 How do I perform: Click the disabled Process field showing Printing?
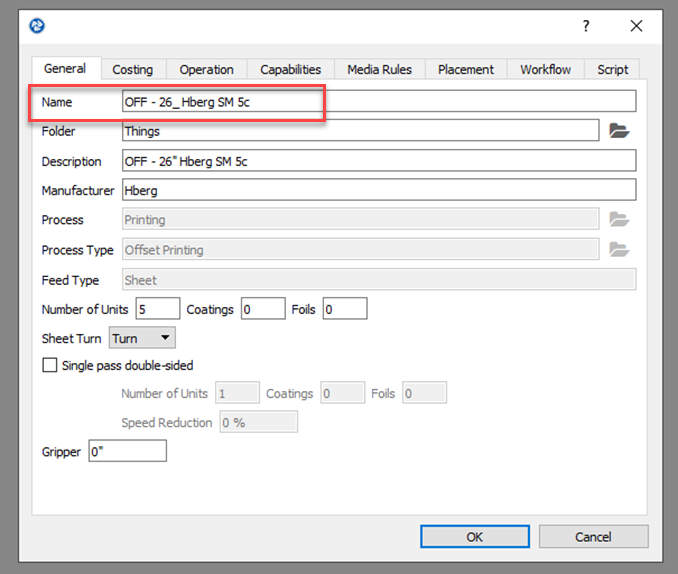(360, 219)
